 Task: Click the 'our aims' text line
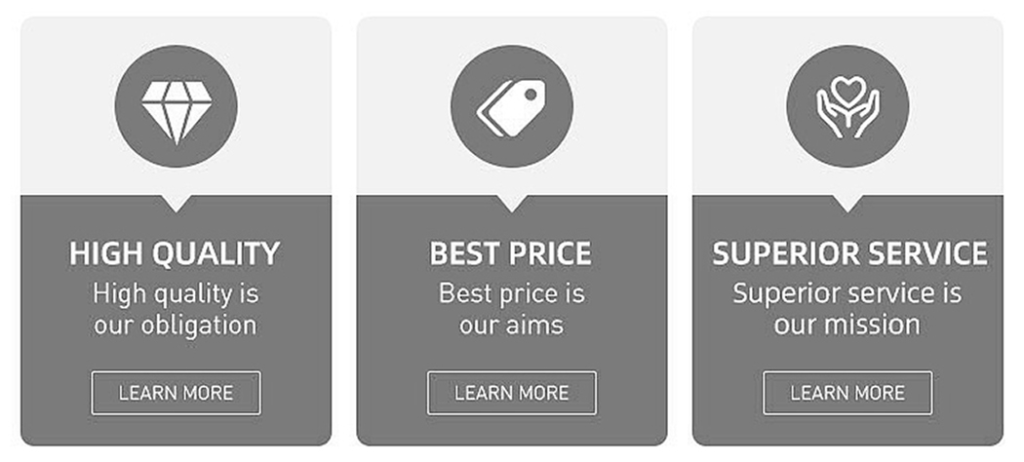click(x=511, y=325)
